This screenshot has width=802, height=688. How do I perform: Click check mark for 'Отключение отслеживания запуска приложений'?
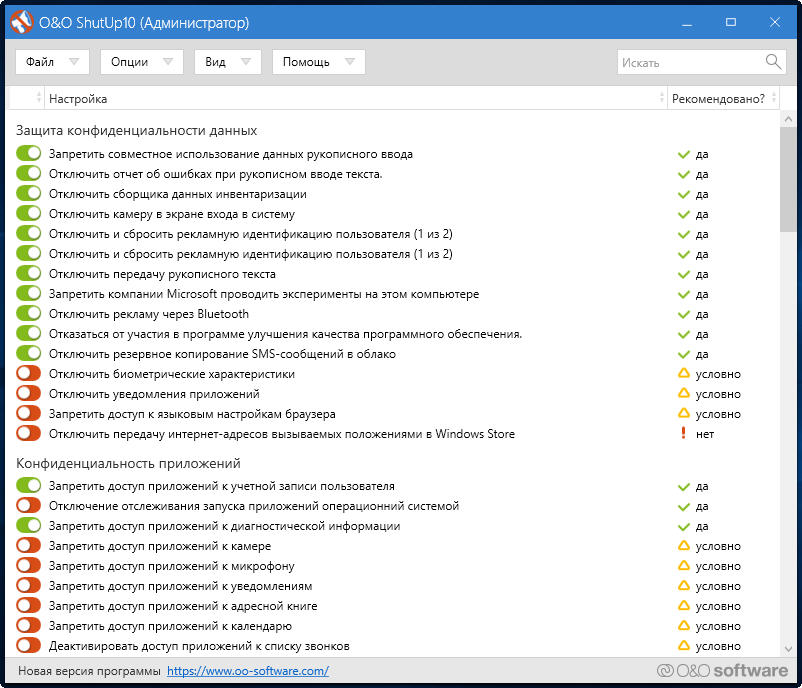683,506
